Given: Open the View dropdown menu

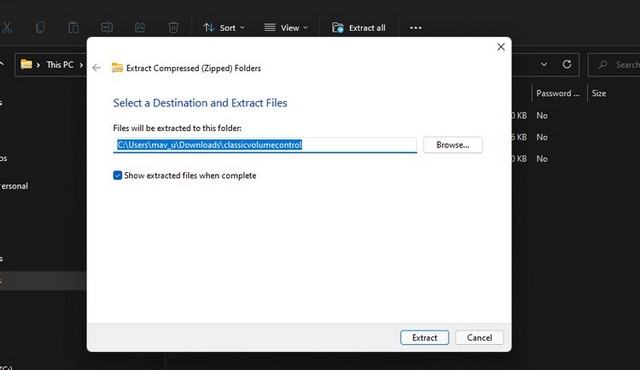Looking at the screenshot, I should pos(286,28).
